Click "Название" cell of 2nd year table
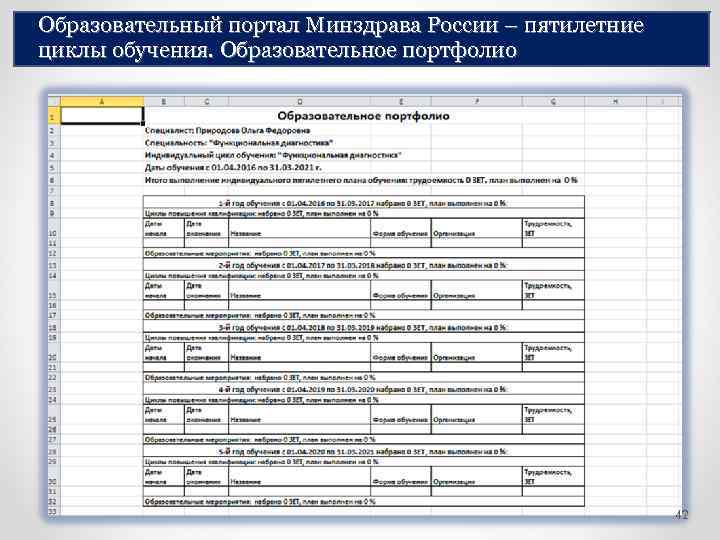 click(299, 291)
